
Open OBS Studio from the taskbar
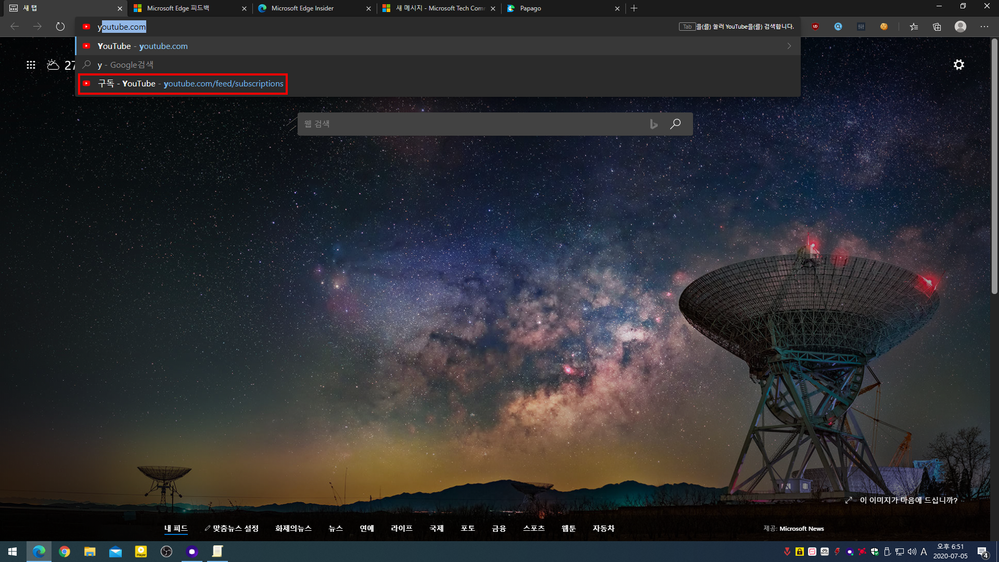pos(166,551)
